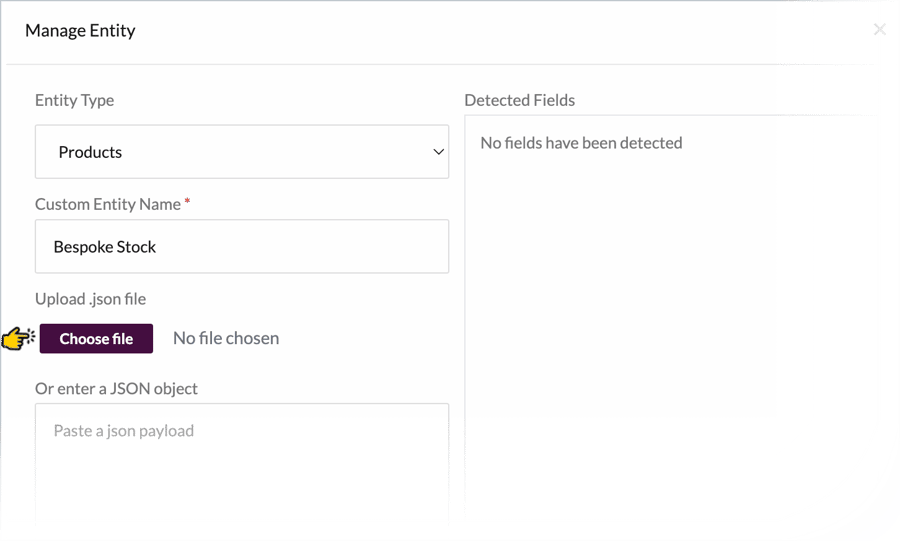Open the Products entity type dropdown
This screenshot has height=541, width=900.
[242, 151]
